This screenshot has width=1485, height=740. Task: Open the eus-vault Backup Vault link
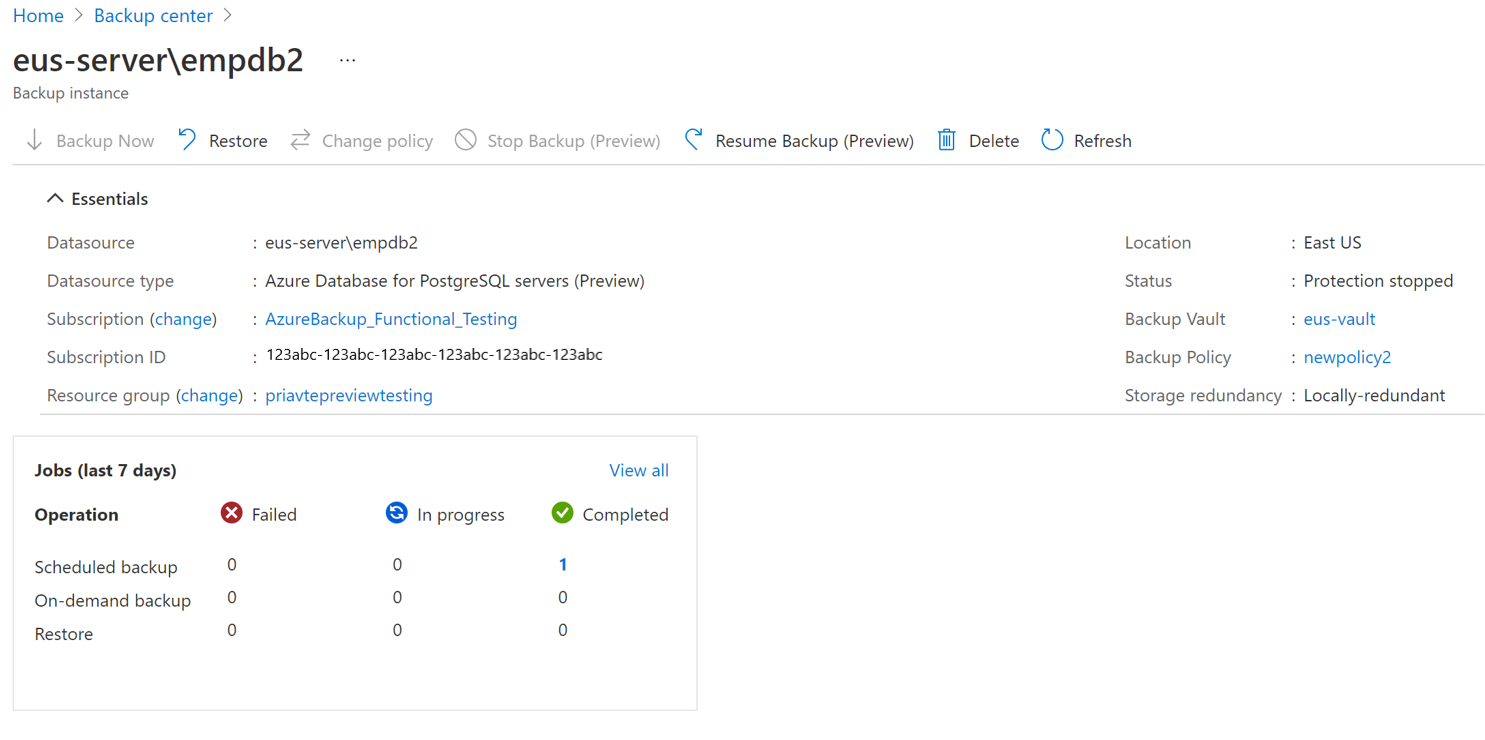click(x=1339, y=318)
